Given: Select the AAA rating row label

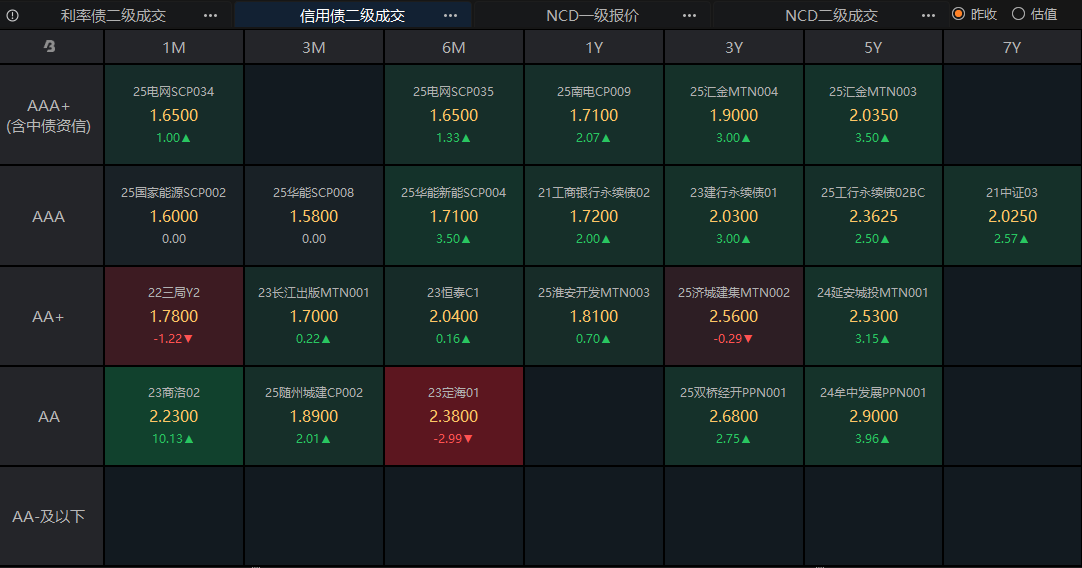Looking at the screenshot, I should [x=49, y=216].
